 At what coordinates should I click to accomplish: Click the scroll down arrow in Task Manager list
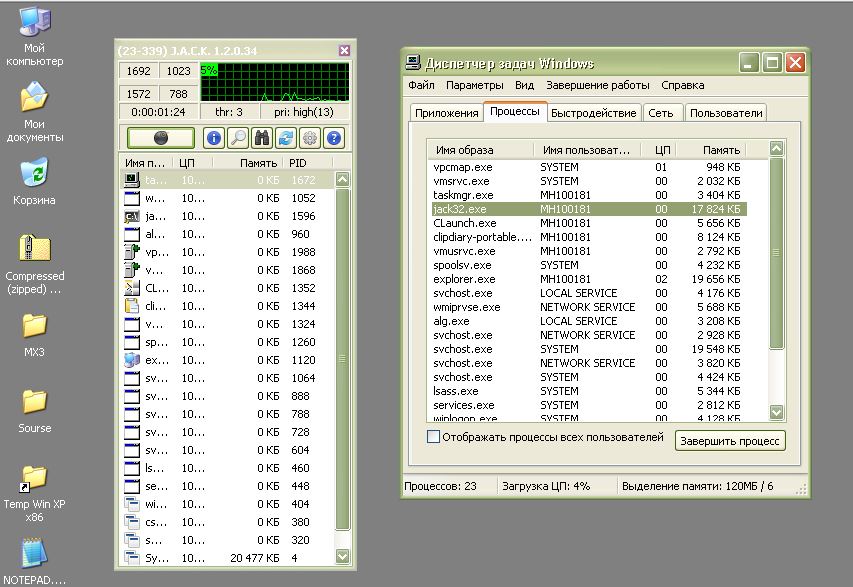point(777,412)
